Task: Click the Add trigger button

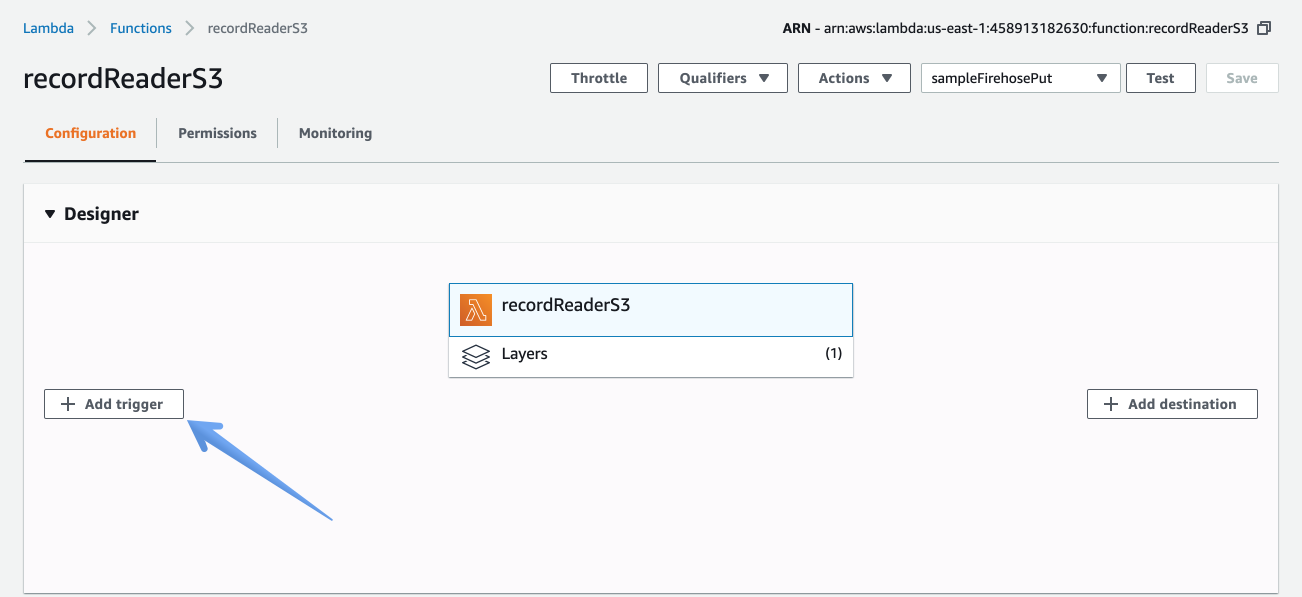Action: pyautogui.click(x=115, y=404)
